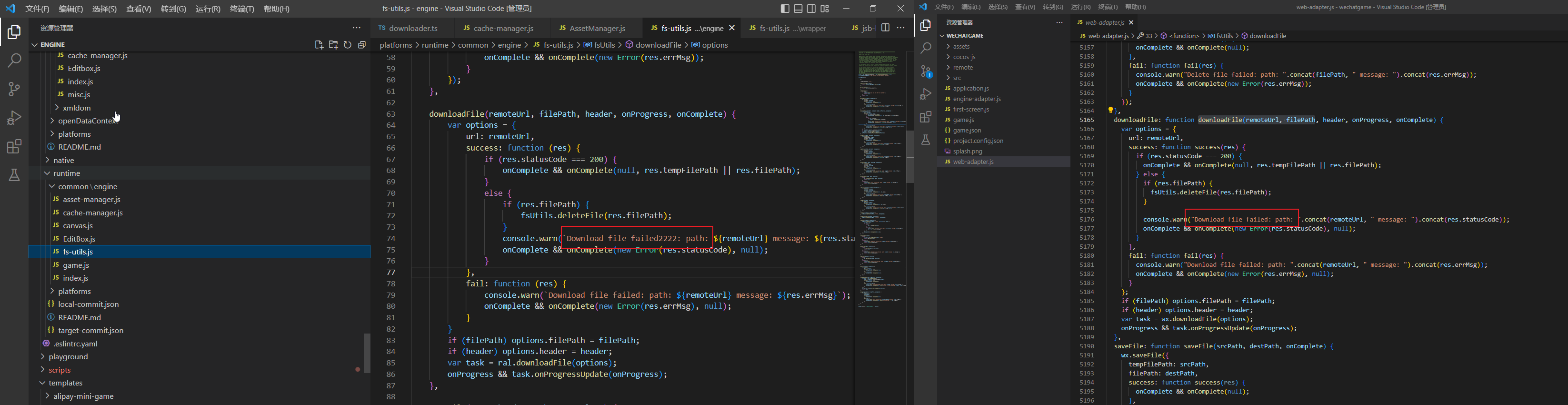
Task: Collapse all folders in ENGINE explorer
Action: coord(361,45)
